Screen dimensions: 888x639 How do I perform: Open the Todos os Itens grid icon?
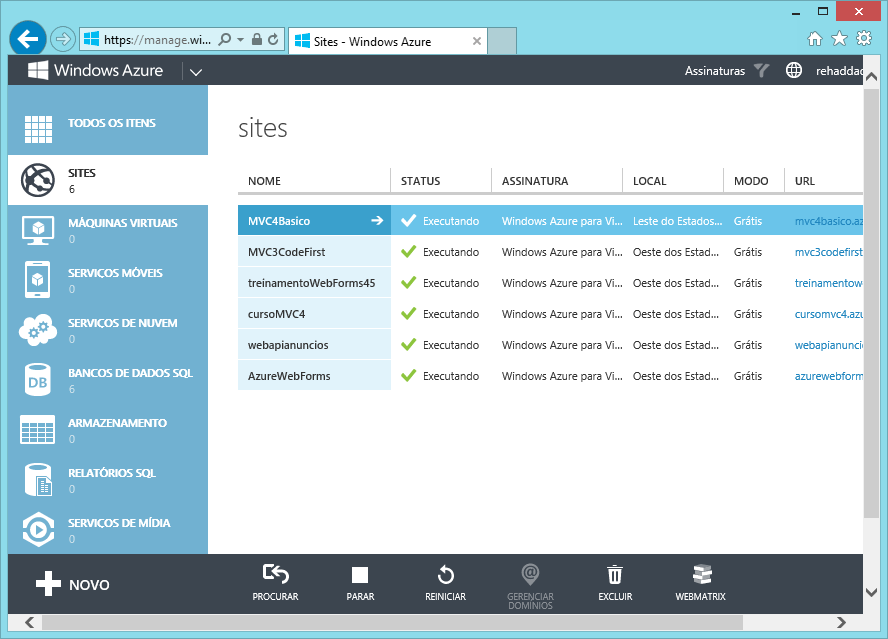(x=38, y=129)
